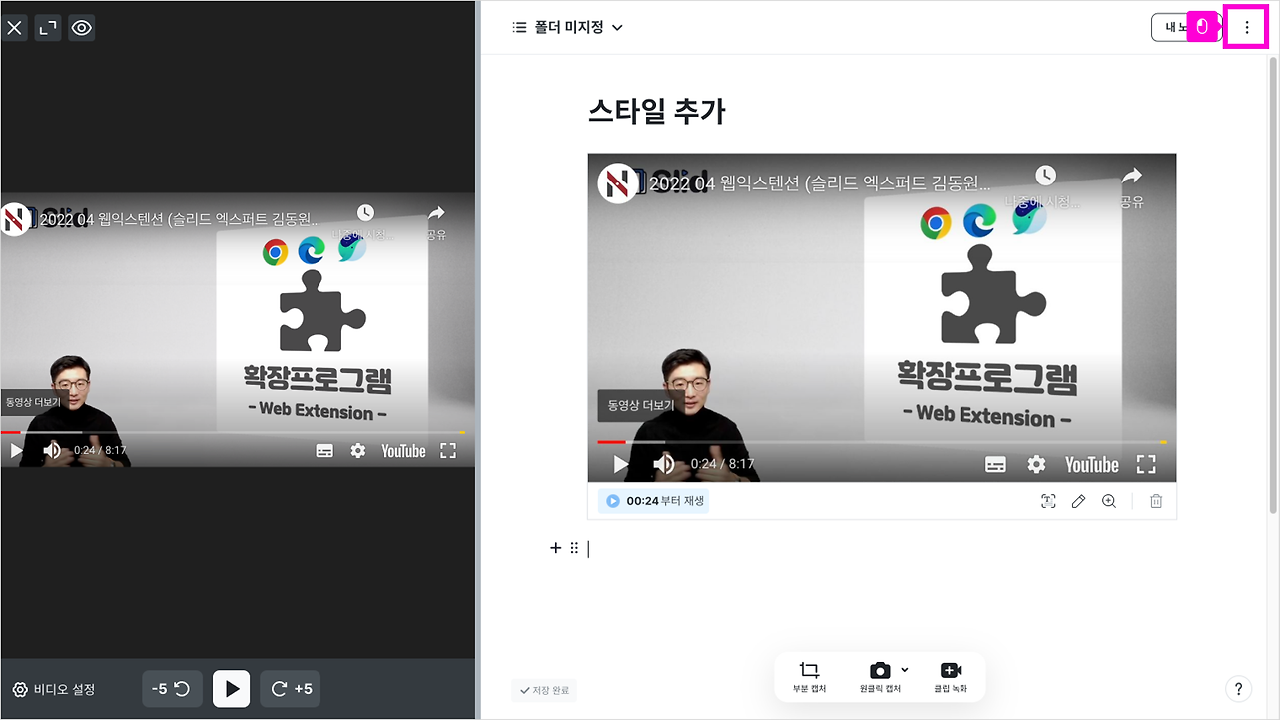The width and height of the screenshot is (1280, 720).
Task: Click the 원클릭 캡처 camera icon
Action: pos(880,670)
